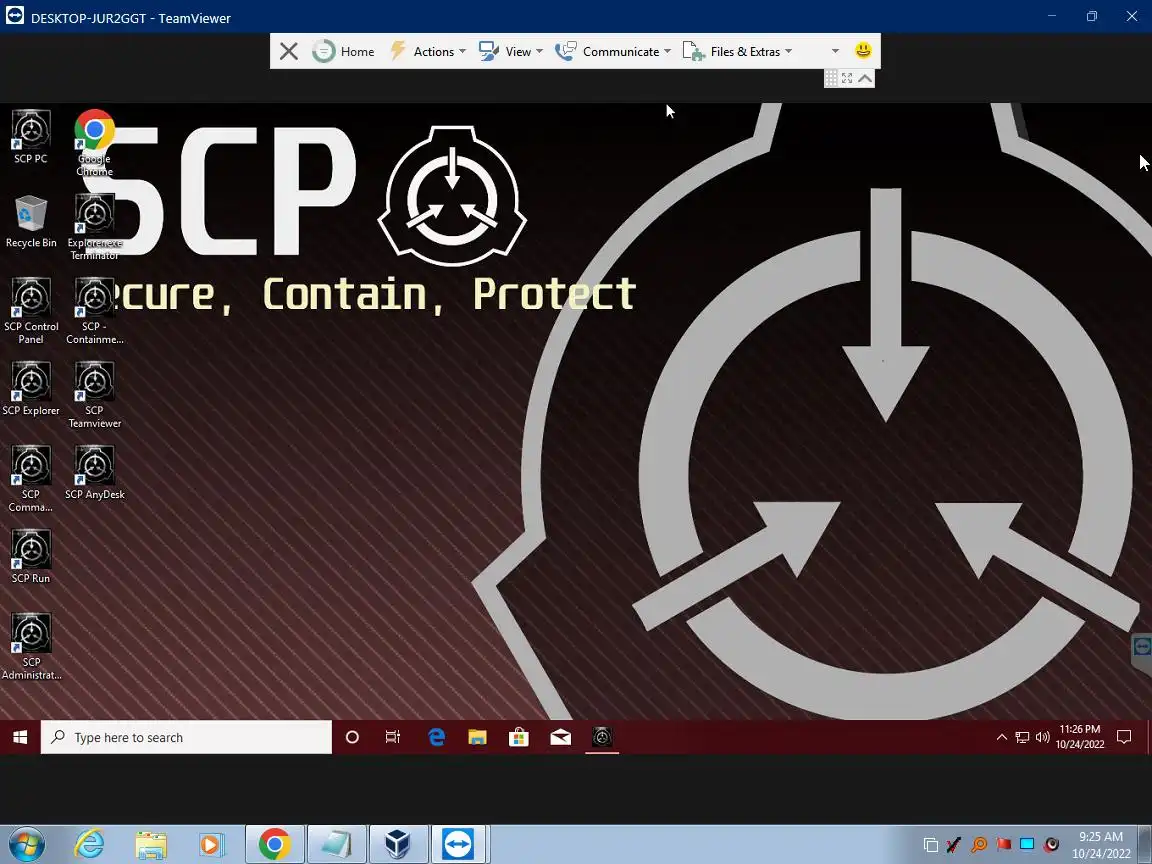Expand the View dropdown menu

[511, 51]
